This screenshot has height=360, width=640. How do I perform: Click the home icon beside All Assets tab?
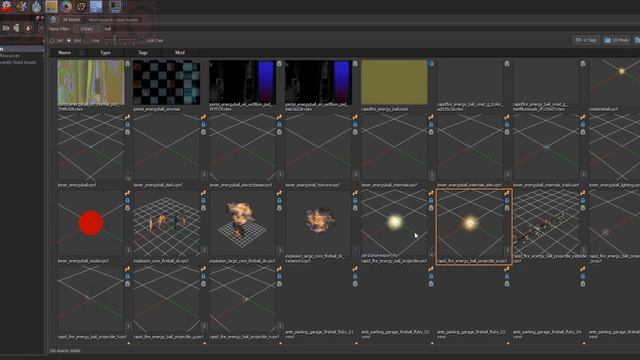[53, 19]
